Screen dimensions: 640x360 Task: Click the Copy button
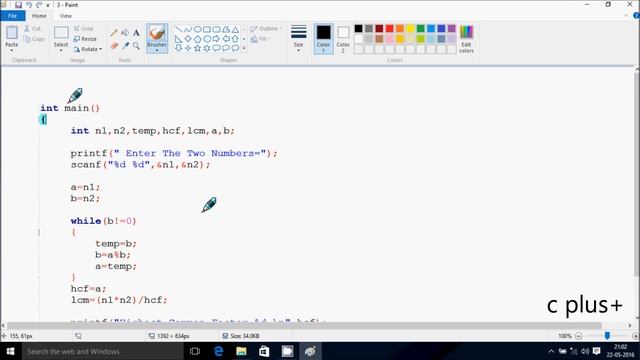34,39
